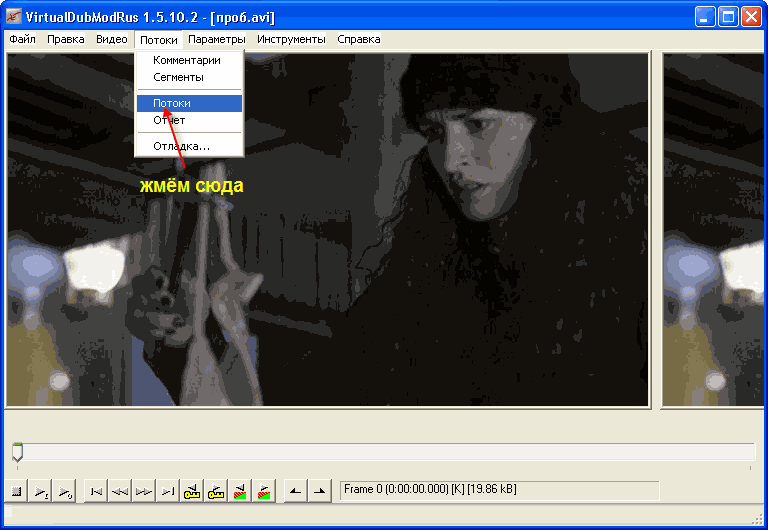Click the input video pane
Image resolution: width=768 pixels, height=530 pixels.
(328, 230)
